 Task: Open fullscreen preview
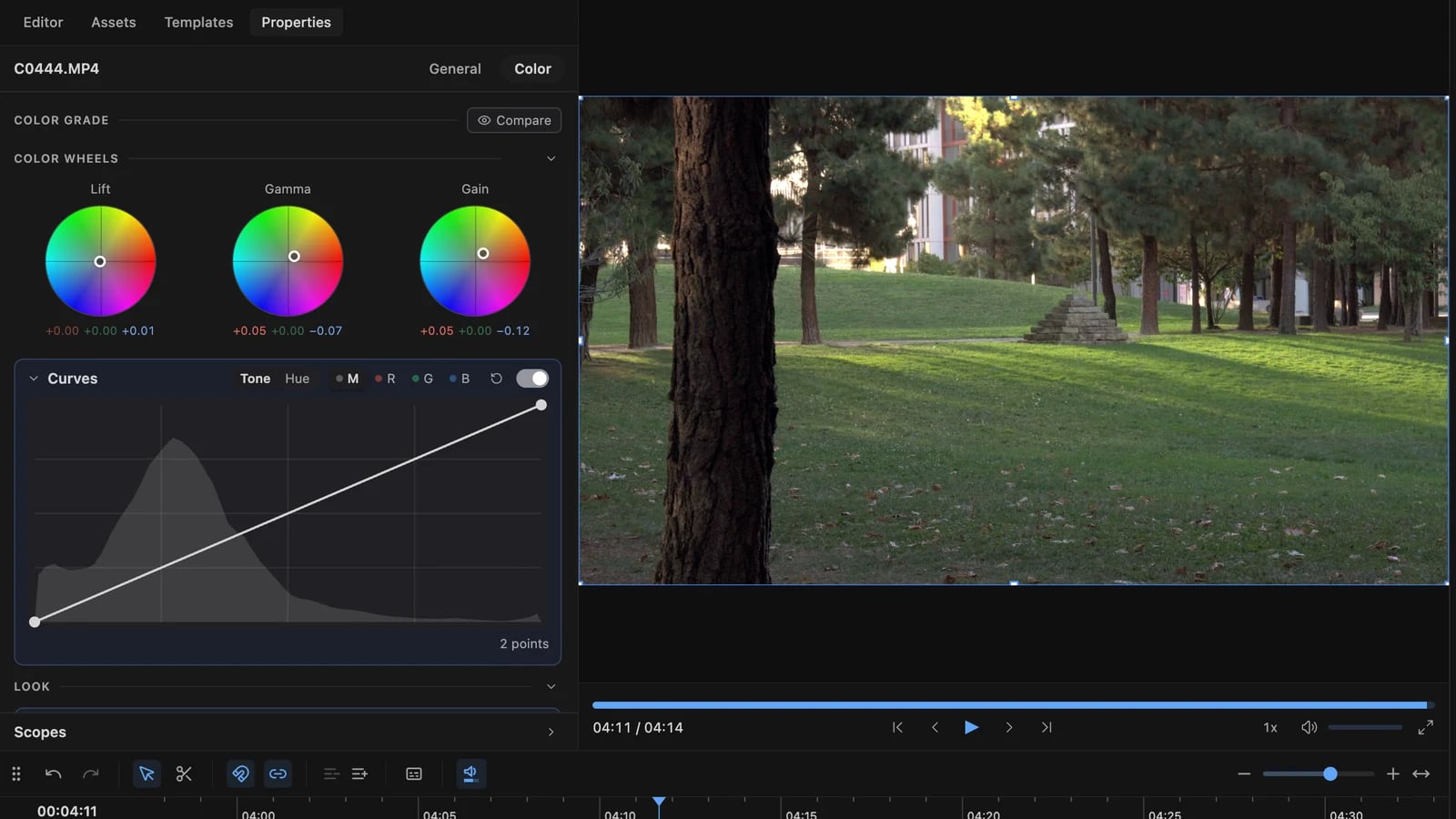[1426, 727]
